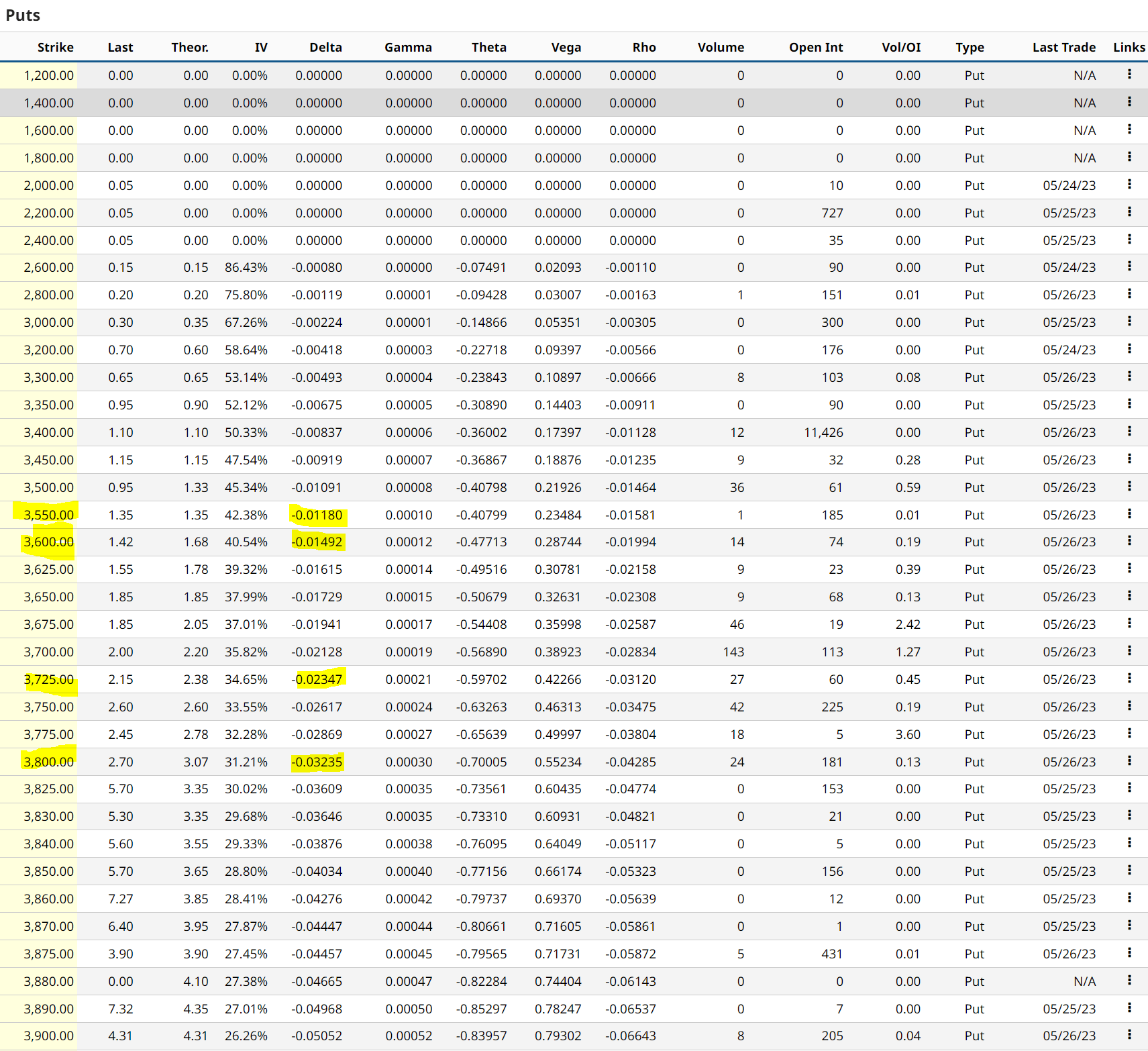Image resolution: width=1148 pixels, height=1051 pixels.
Task: Sort table by Delta column header
Action: [x=325, y=47]
